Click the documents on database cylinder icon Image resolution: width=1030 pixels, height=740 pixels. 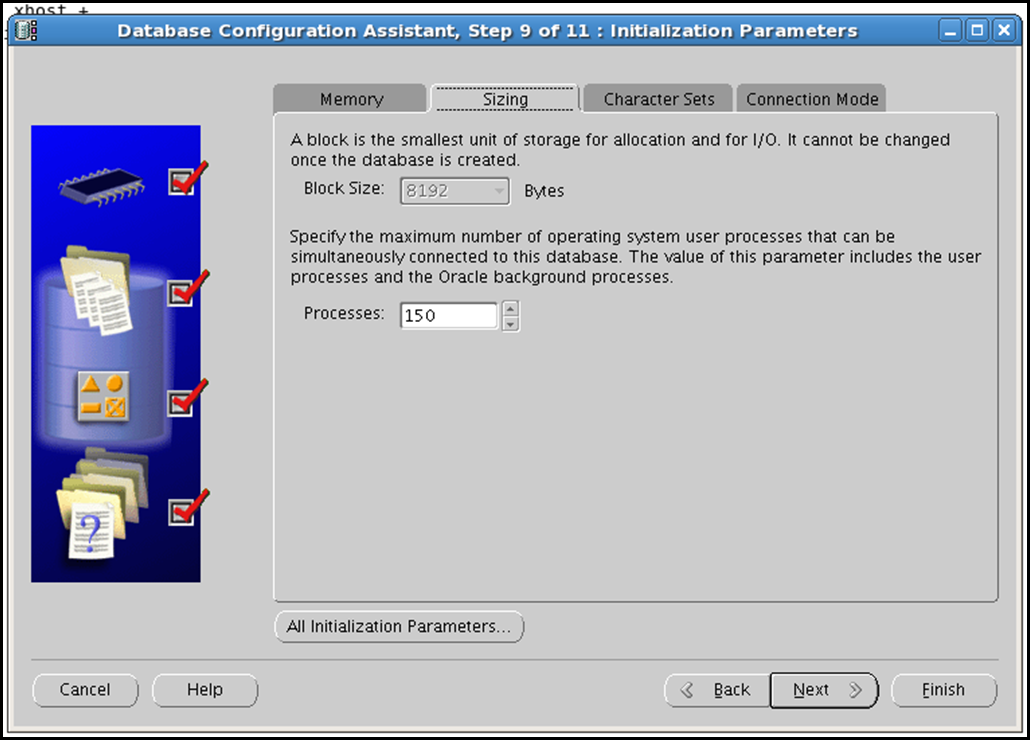click(x=97, y=290)
